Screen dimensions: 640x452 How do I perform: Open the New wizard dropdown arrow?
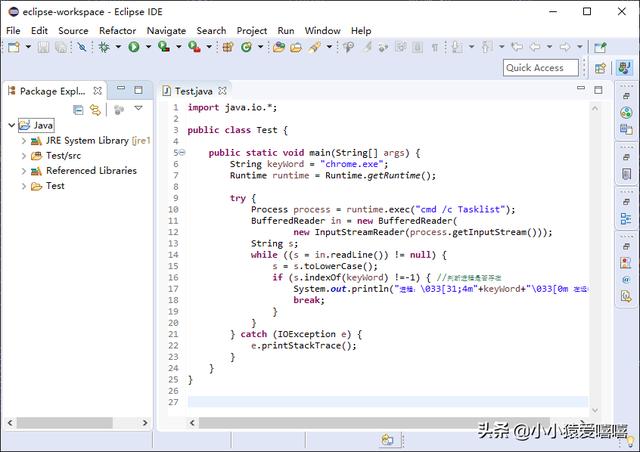click(28, 47)
